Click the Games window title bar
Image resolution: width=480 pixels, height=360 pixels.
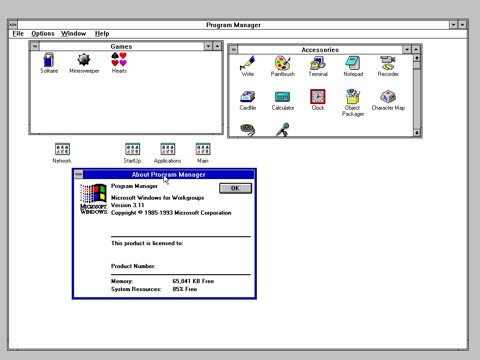[x=121, y=46]
